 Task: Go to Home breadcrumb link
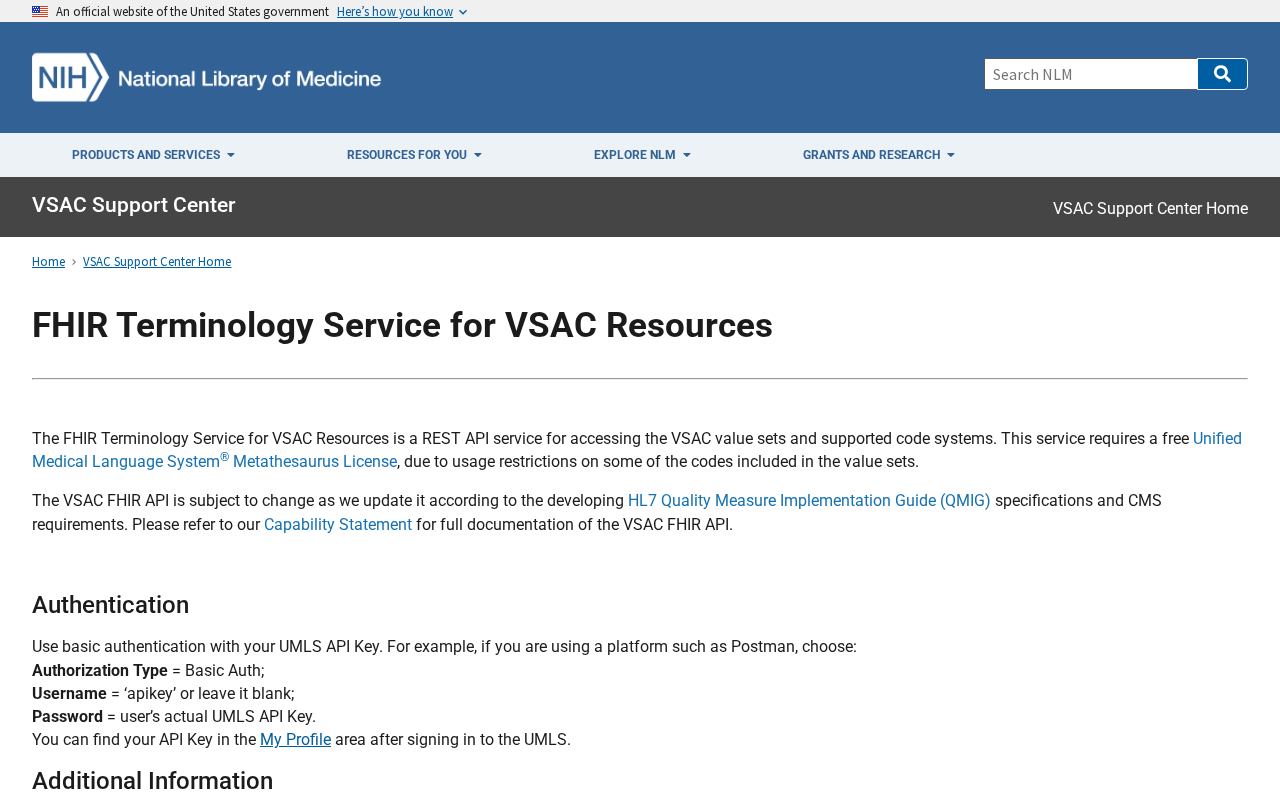48,262
